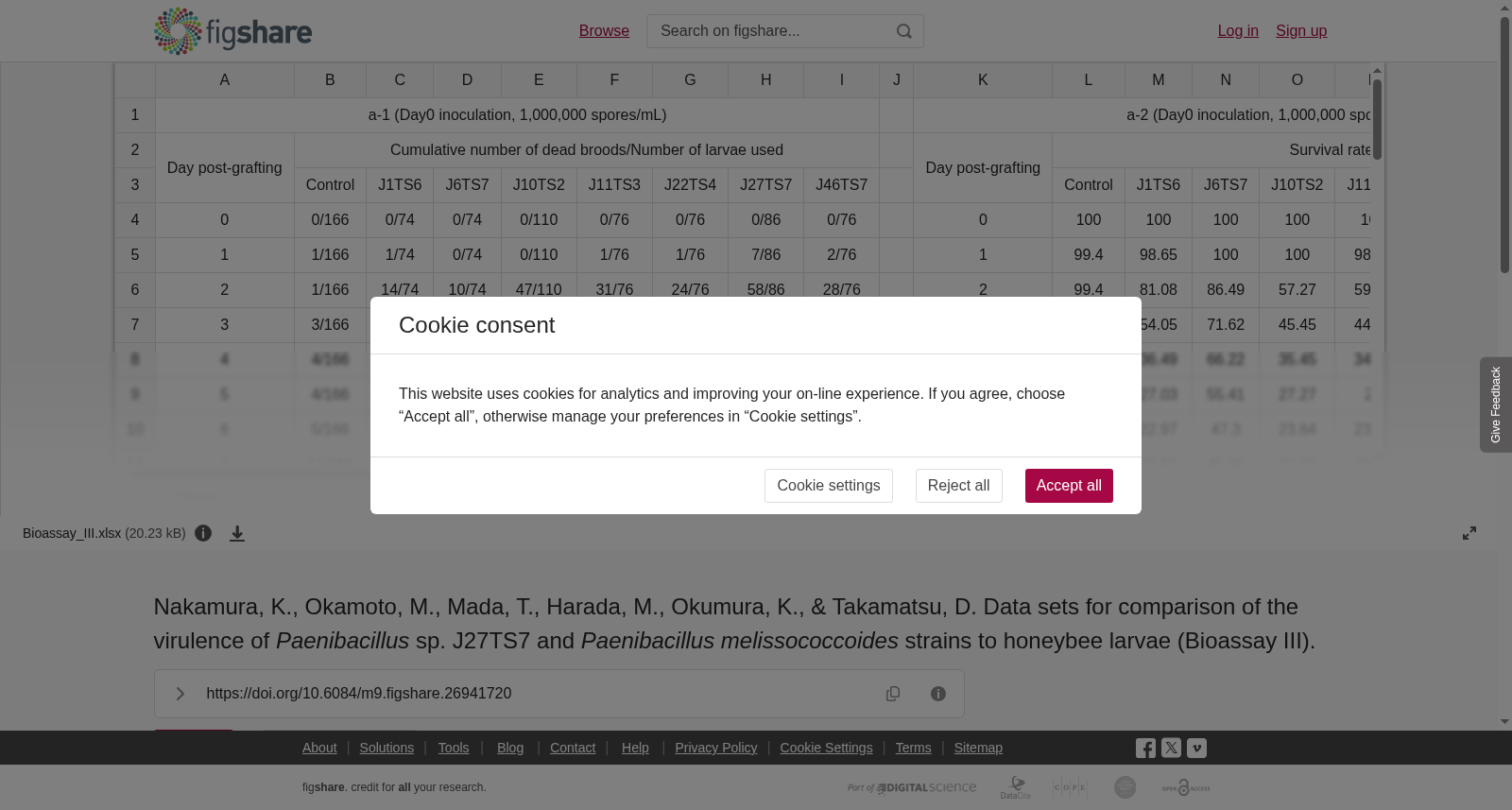Select spreadsheet row 1 header
The width and height of the screenshot is (1512, 810).
click(x=135, y=115)
